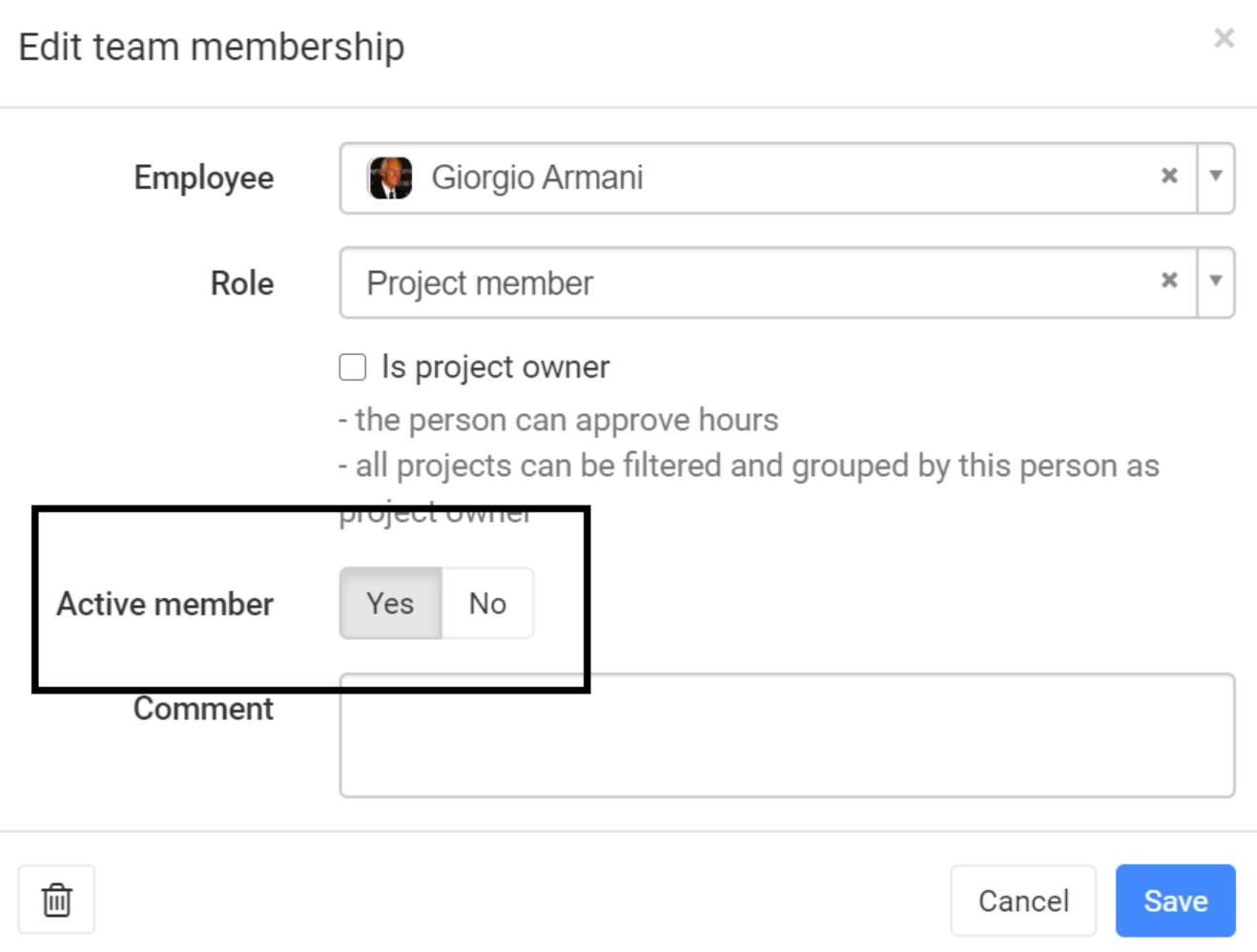1257x952 pixels.
Task: Click the Comment field label
Action: coord(203,709)
